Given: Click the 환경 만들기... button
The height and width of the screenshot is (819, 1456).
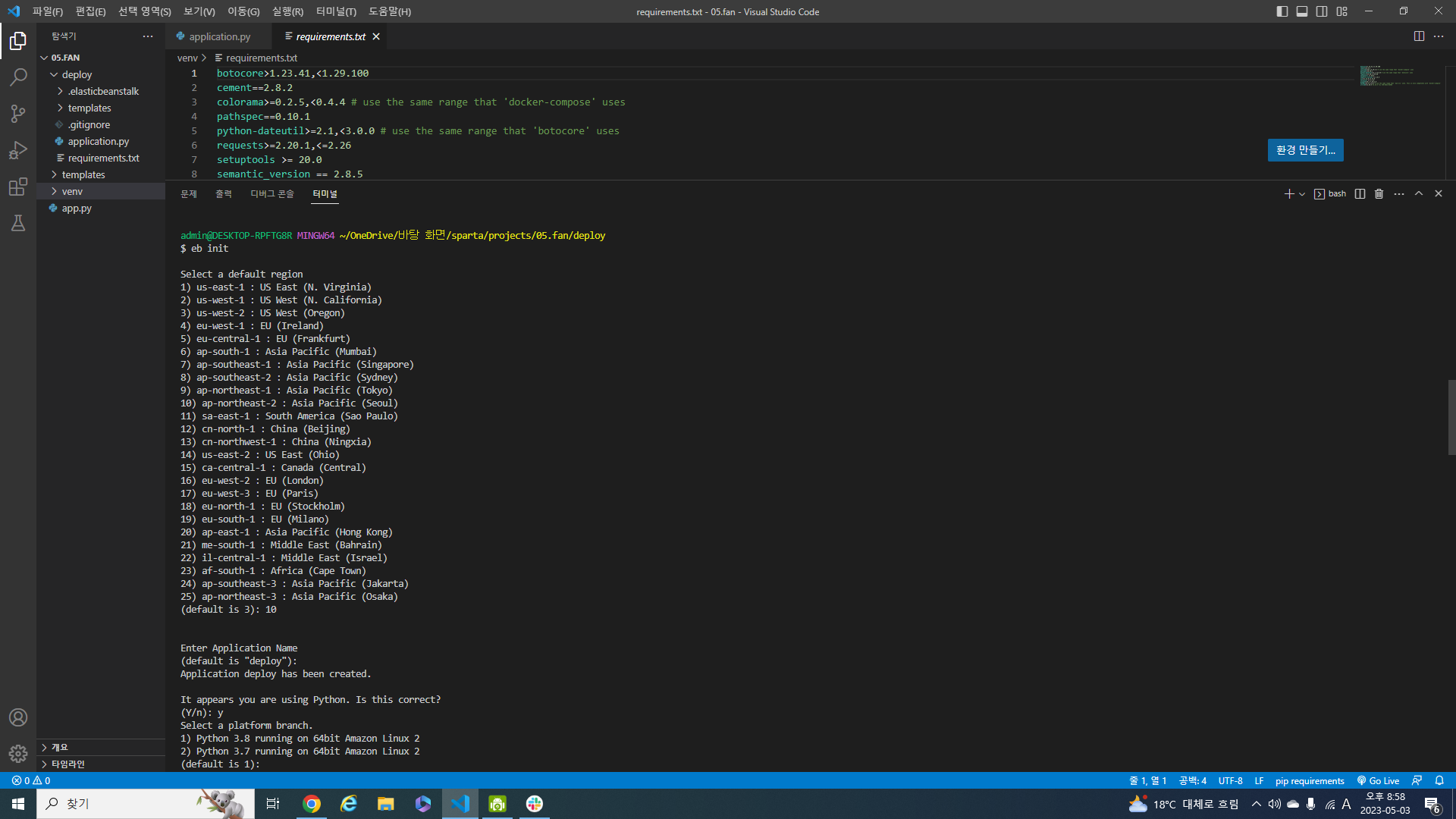Looking at the screenshot, I should 1305,150.
